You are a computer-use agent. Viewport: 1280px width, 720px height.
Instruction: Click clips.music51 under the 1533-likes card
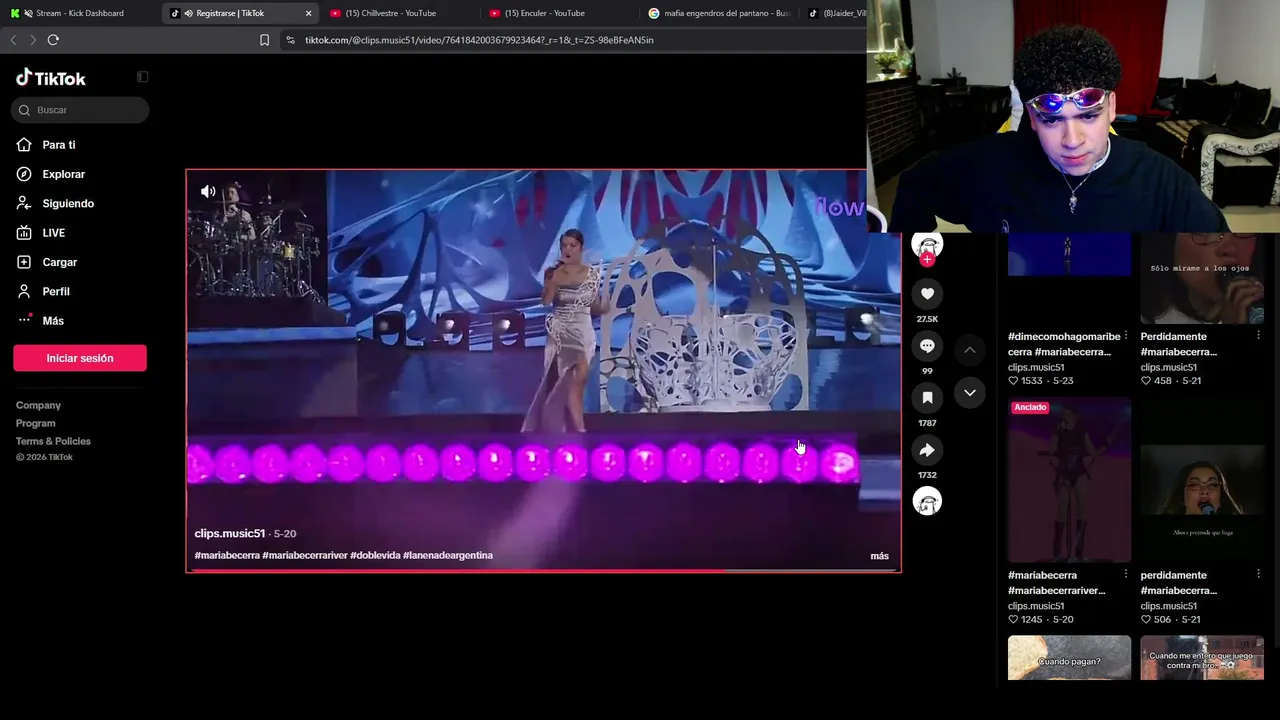1036,367
